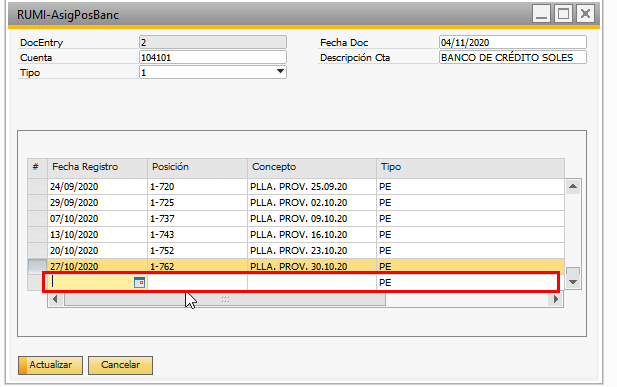Click the # column header
Viewport: 617px width, 387px height.
[37, 167]
